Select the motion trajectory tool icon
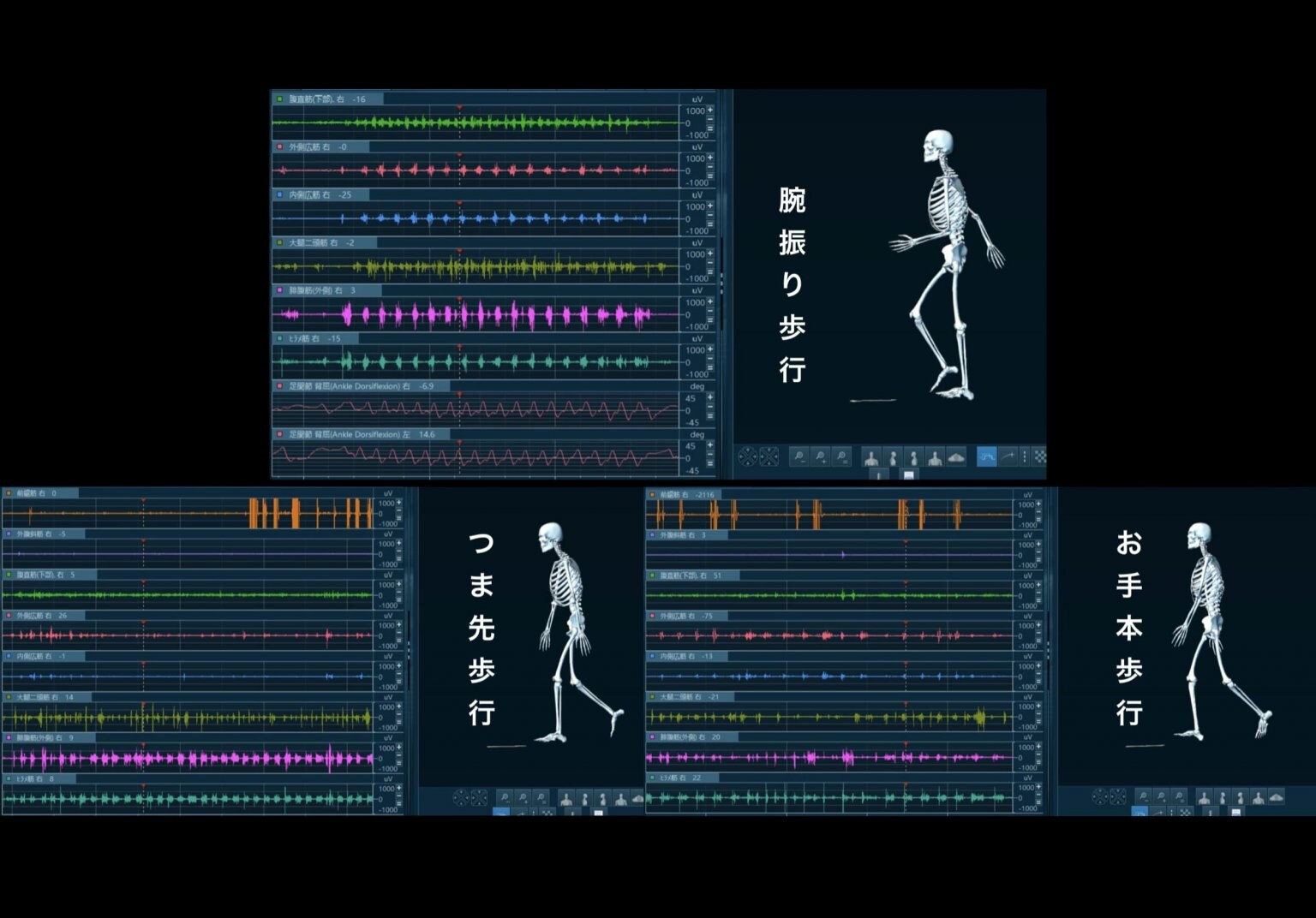This screenshot has height=918, width=1316. coord(1009,457)
